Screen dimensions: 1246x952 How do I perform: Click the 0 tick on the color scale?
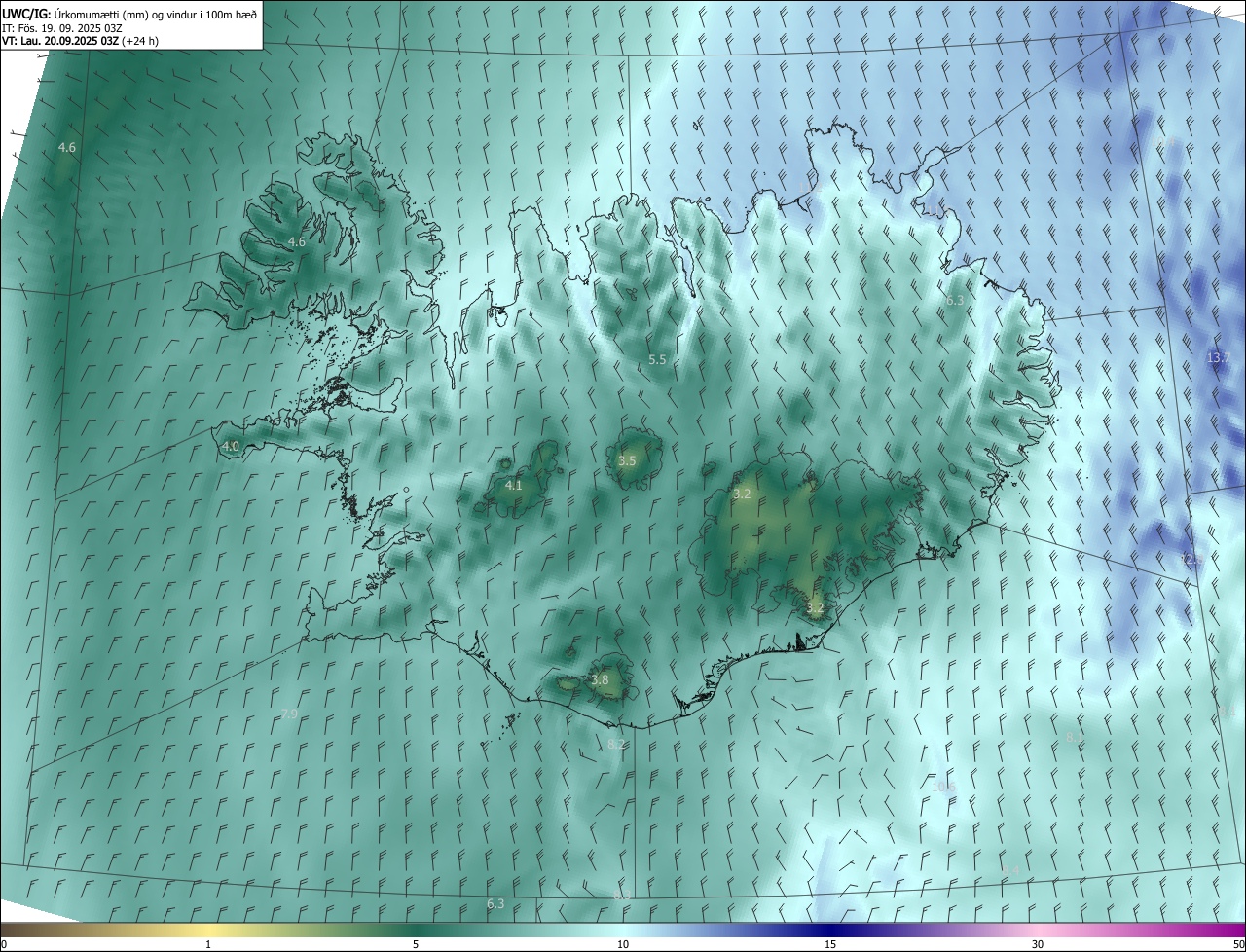click(4, 944)
